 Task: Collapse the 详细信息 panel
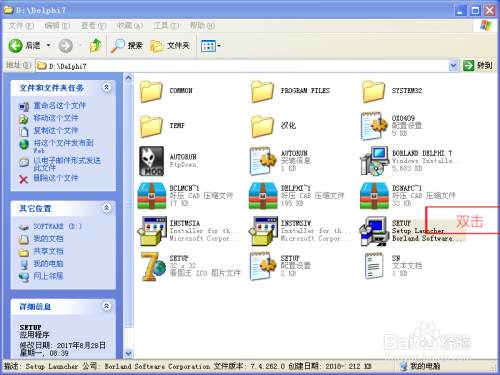[x=107, y=306]
